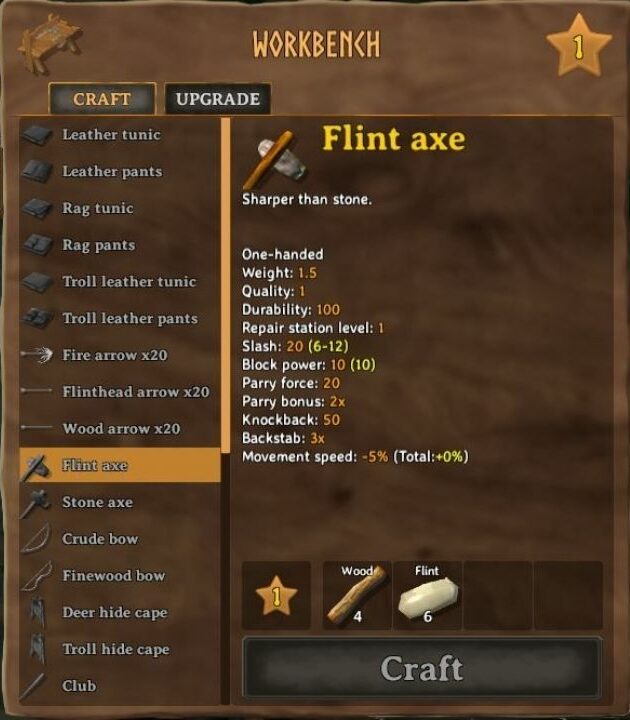Click the recipe list scrollbar
The height and width of the screenshot is (720, 630).
click(225, 286)
